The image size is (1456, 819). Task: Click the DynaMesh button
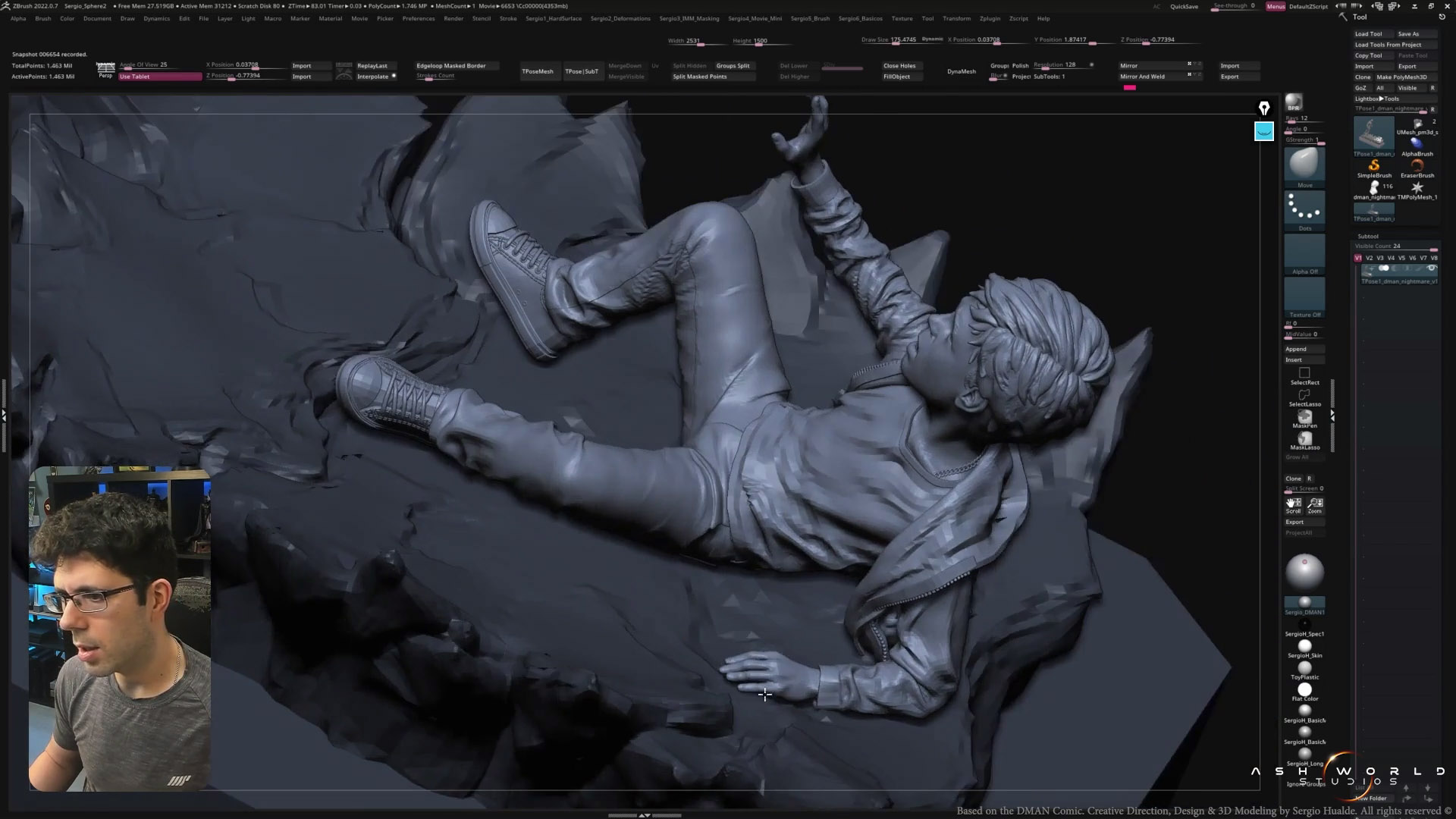click(961, 71)
